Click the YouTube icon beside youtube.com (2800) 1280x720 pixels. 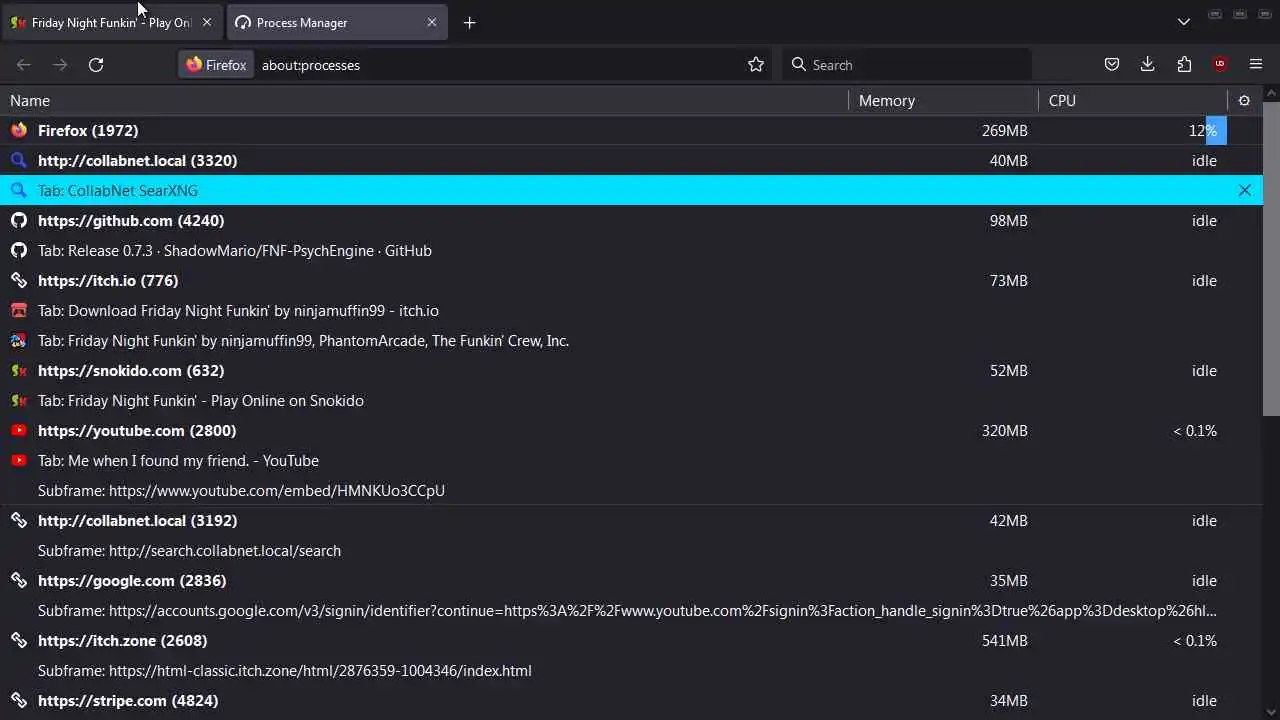[18, 430]
